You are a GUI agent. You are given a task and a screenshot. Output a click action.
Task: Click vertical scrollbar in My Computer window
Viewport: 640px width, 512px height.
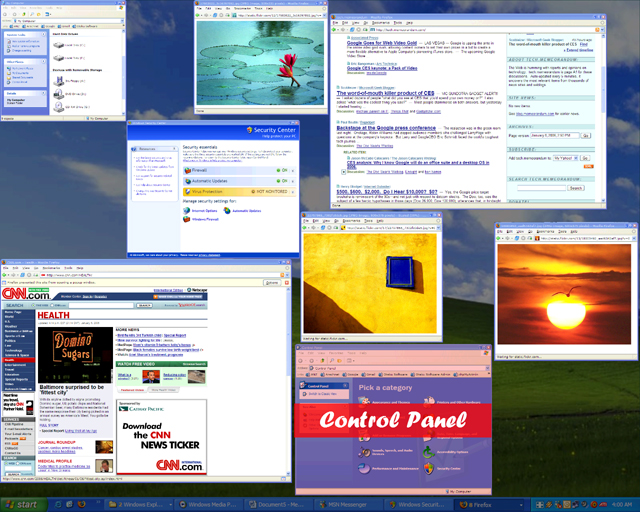pos(123,71)
